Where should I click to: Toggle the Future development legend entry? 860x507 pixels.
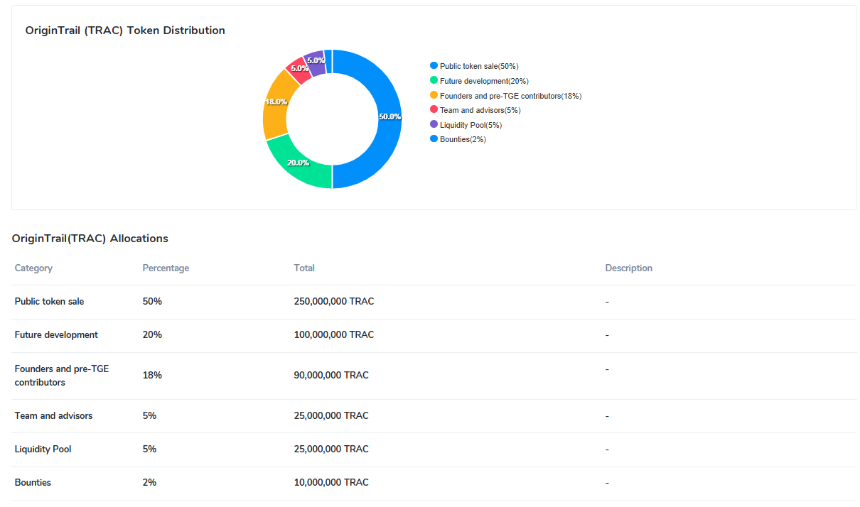(479, 81)
